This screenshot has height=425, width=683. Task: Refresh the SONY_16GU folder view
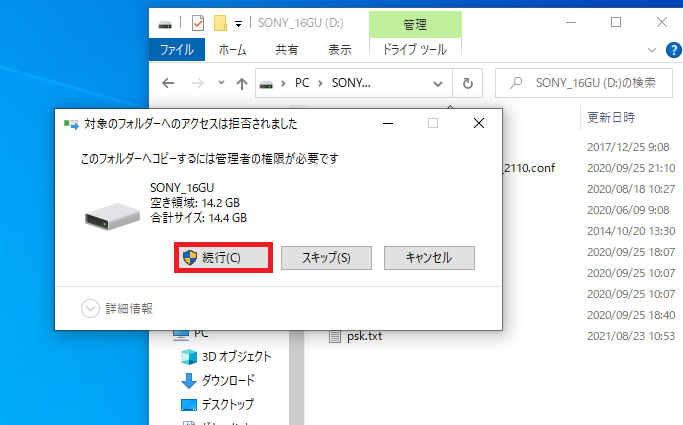click(x=467, y=83)
